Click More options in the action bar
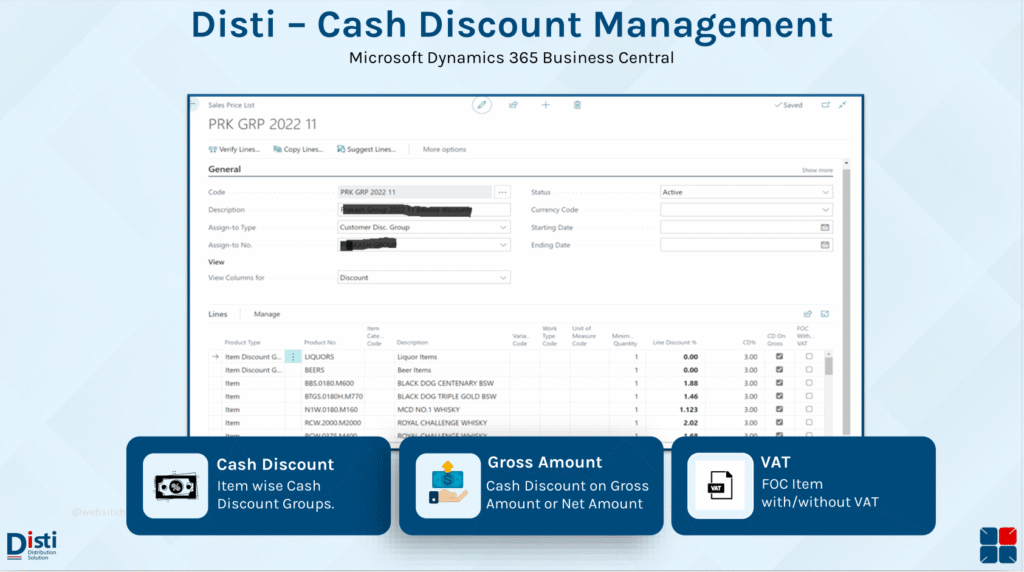Viewport: 1024px width, 572px height. [x=444, y=149]
